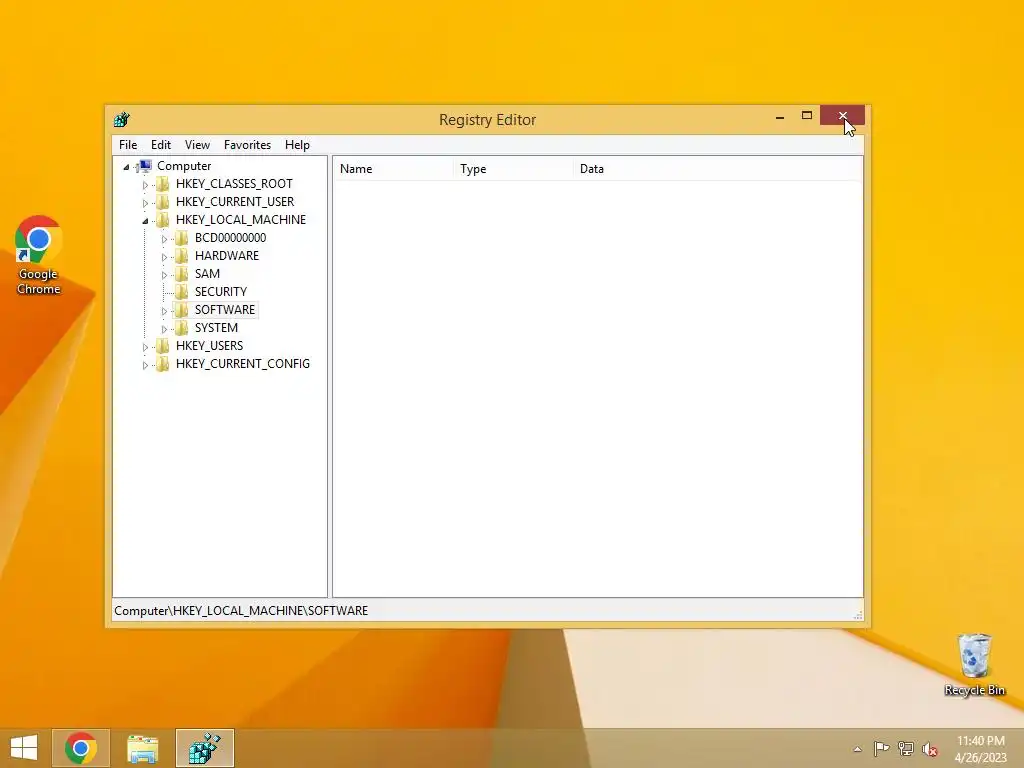
Task: Click the Registry Editor taskbar button
Action: [204, 748]
